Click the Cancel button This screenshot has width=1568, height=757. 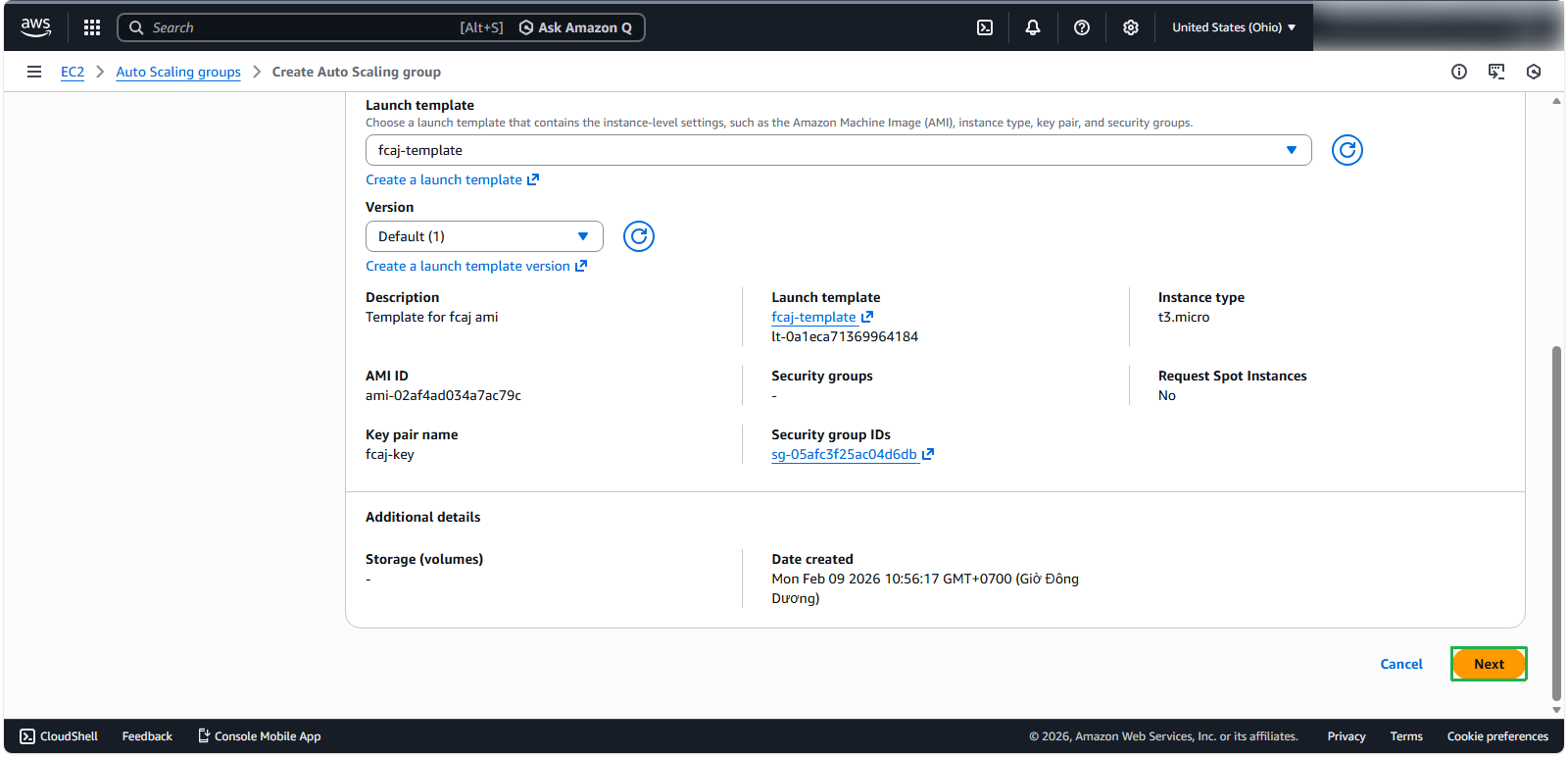click(x=1401, y=664)
